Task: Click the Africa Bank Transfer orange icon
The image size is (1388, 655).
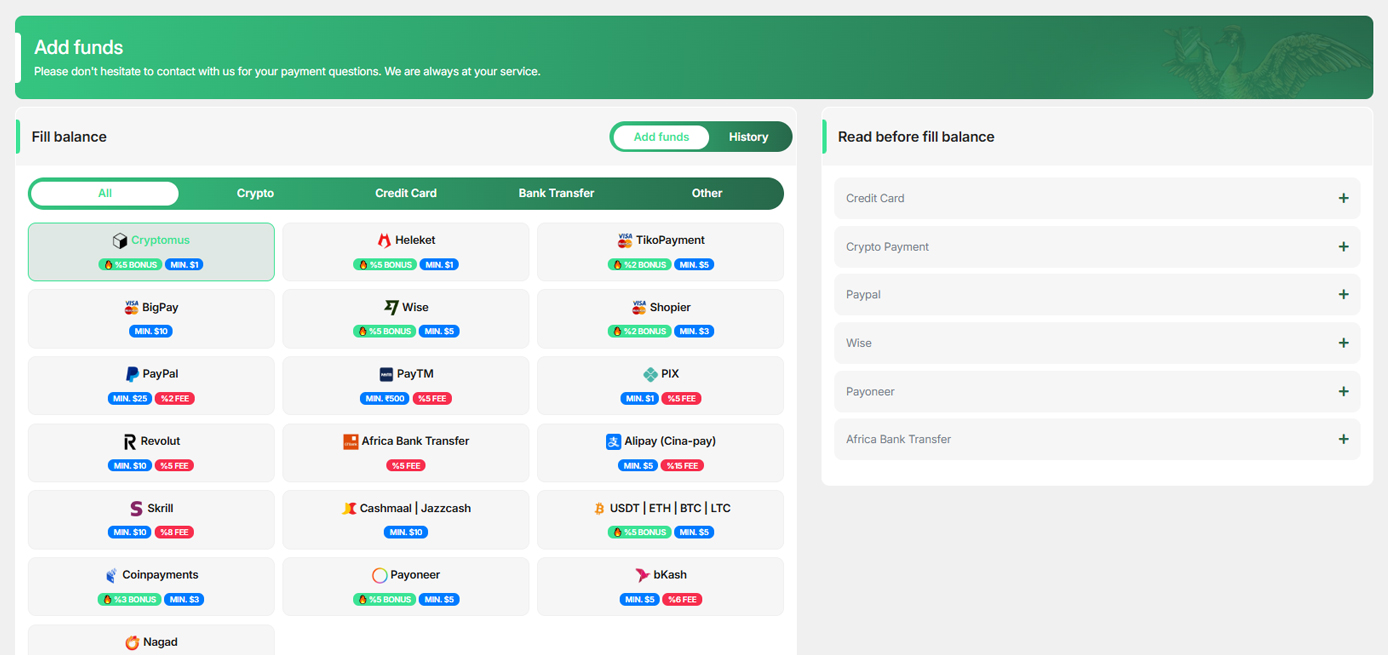Action: (350, 441)
